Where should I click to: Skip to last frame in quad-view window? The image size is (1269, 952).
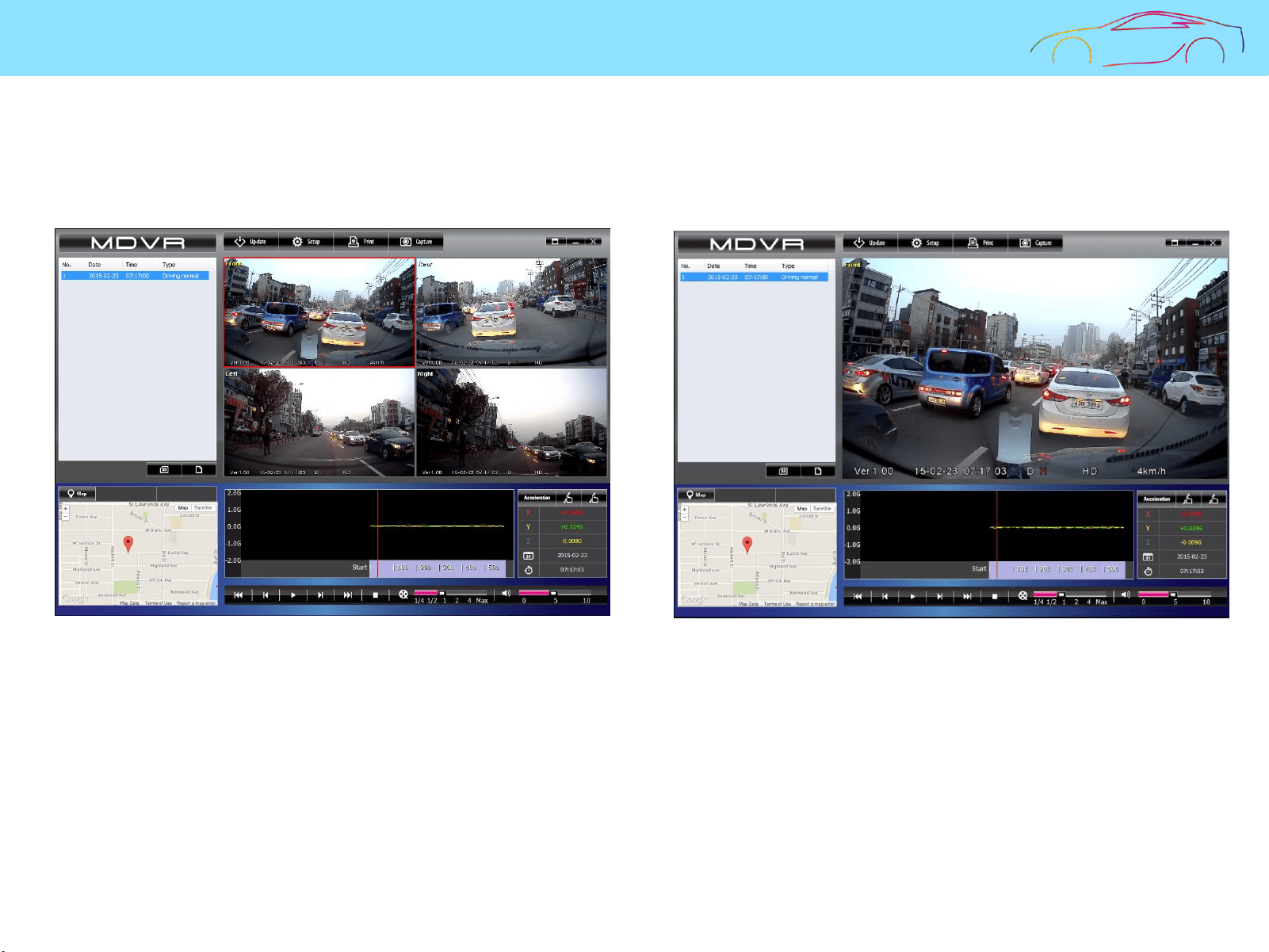click(348, 595)
